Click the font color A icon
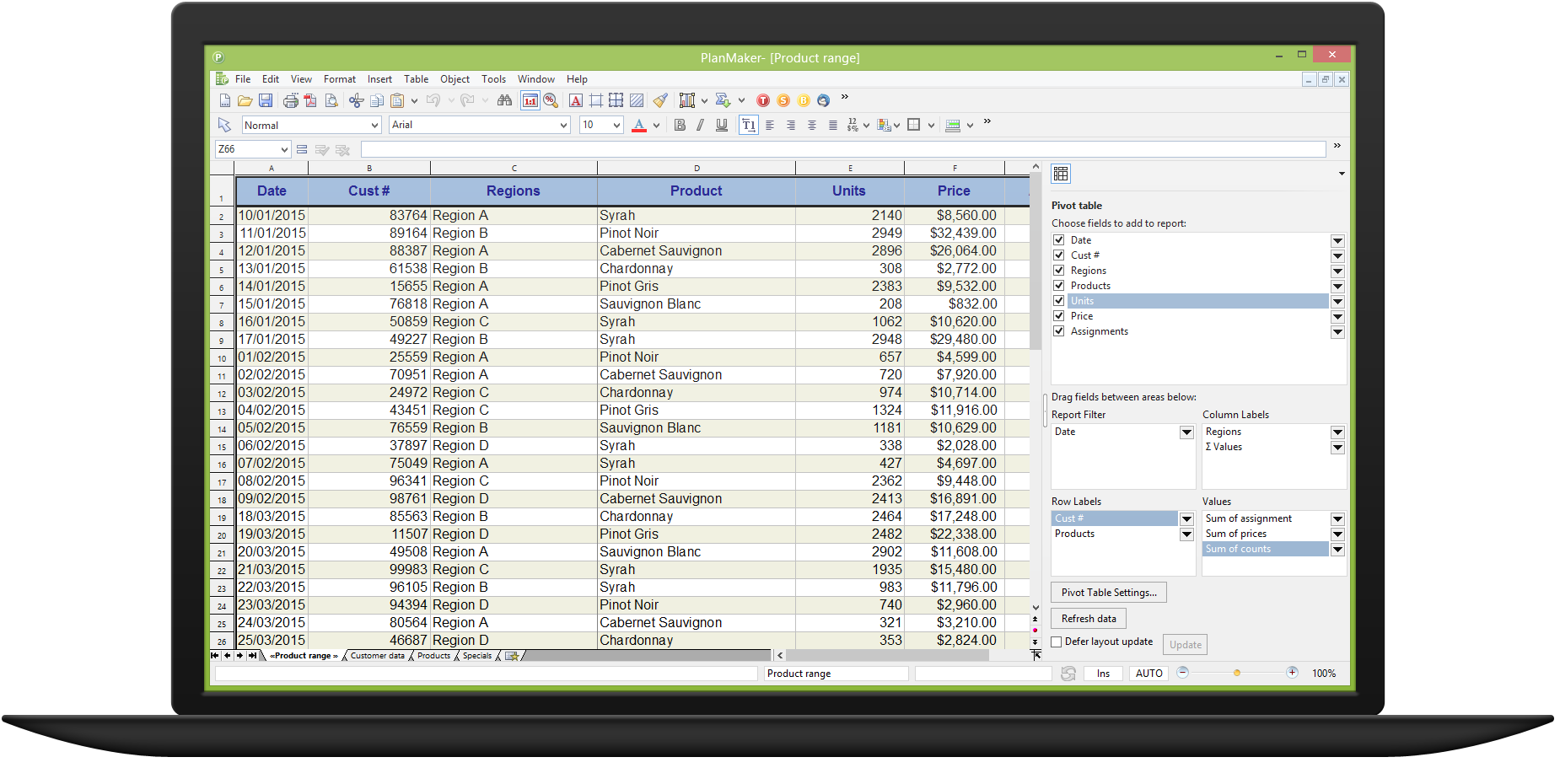The image size is (1560, 784). point(639,125)
